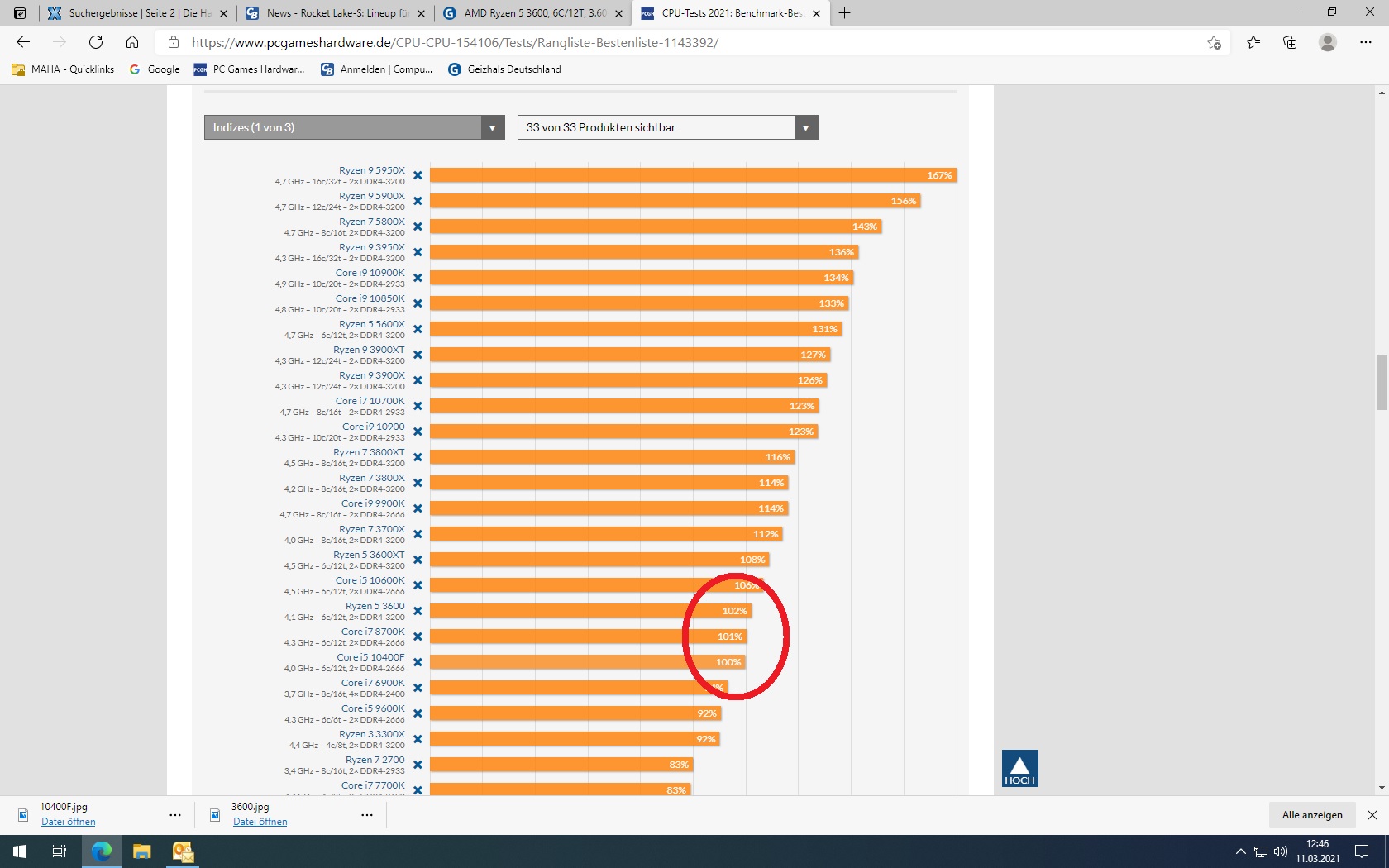Expand the 33 von 33 Produkten sichtbar dropdown

point(667,127)
